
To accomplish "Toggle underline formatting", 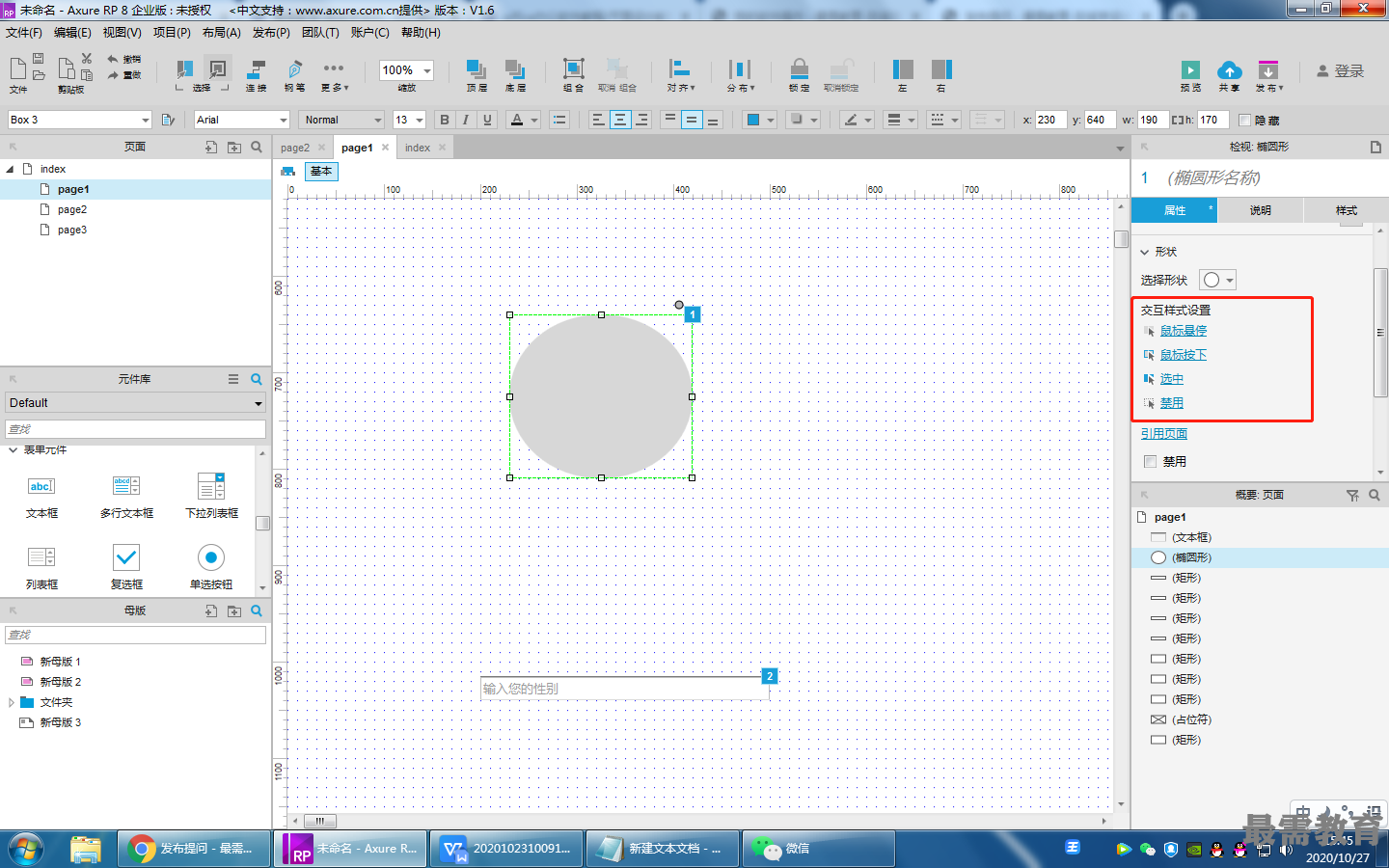I will click(487, 120).
